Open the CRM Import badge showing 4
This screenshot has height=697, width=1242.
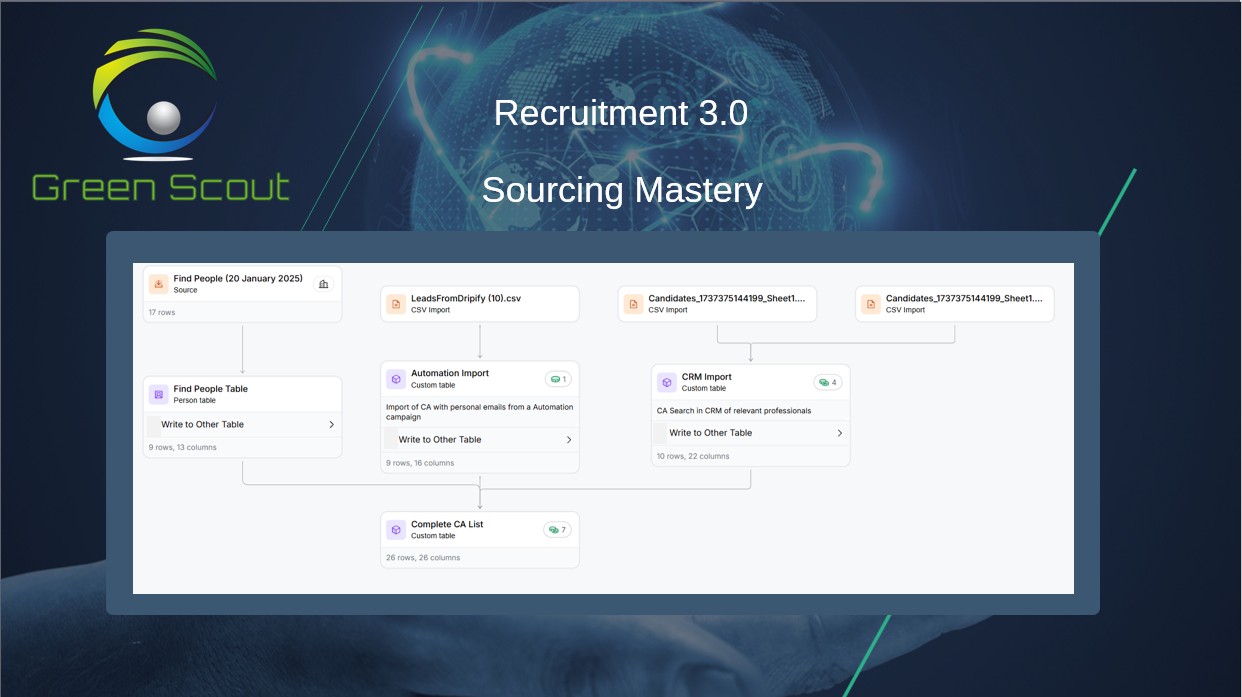click(827, 382)
